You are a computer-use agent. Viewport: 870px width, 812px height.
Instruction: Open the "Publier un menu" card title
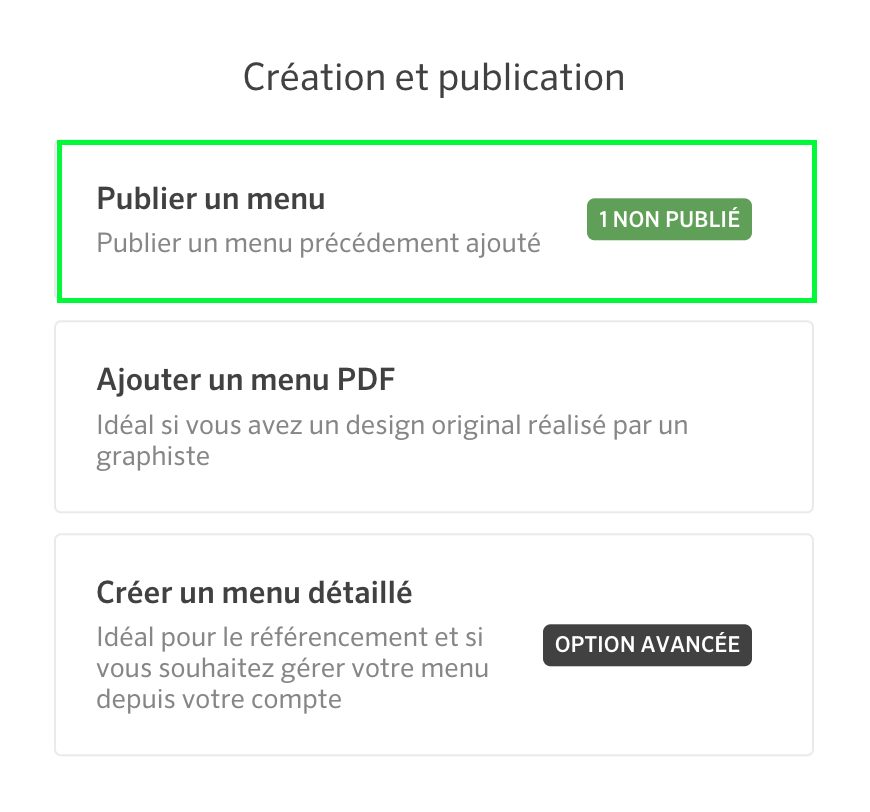(x=211, y=199)
